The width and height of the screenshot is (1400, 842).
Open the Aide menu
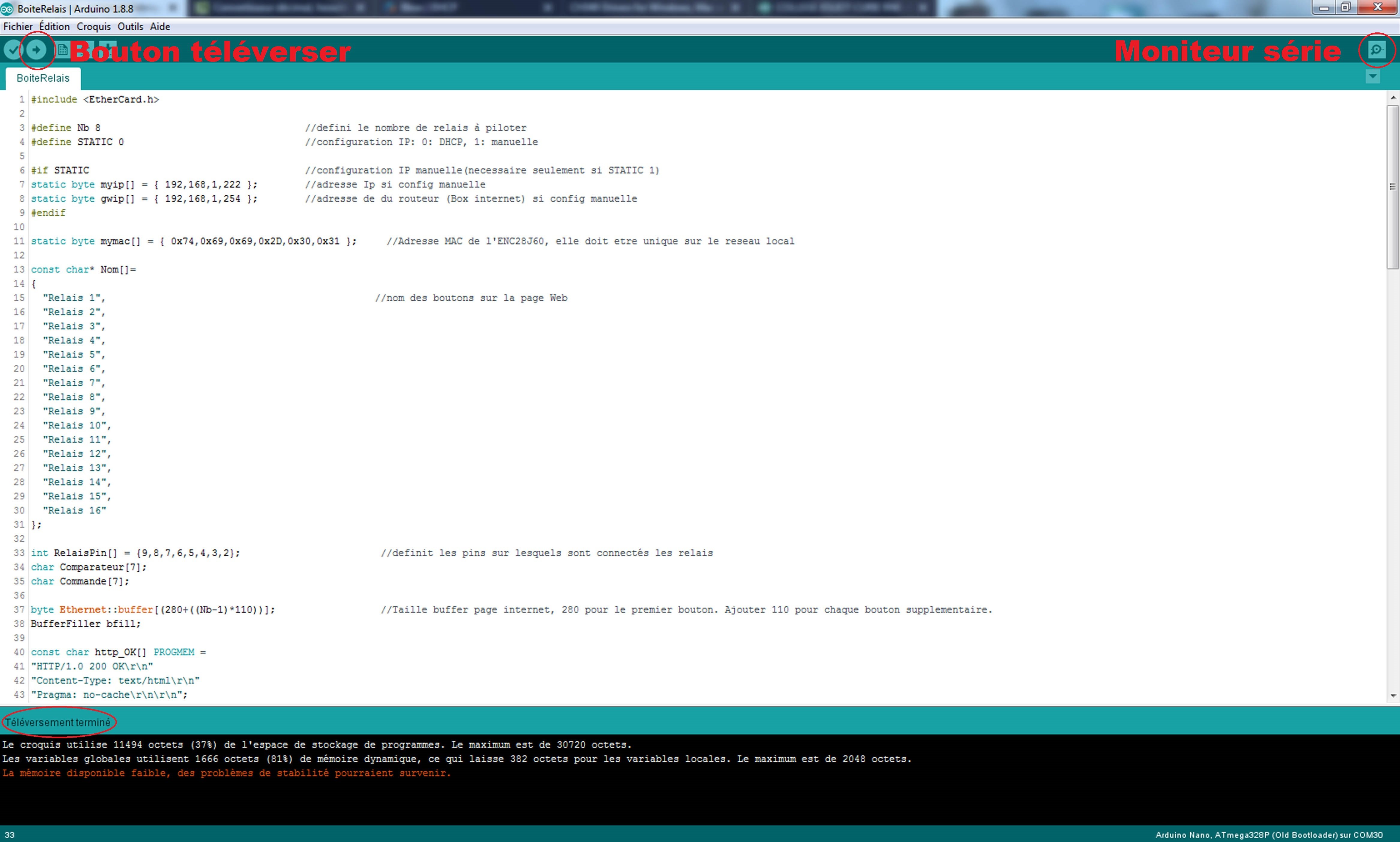(x=160, y=26)
